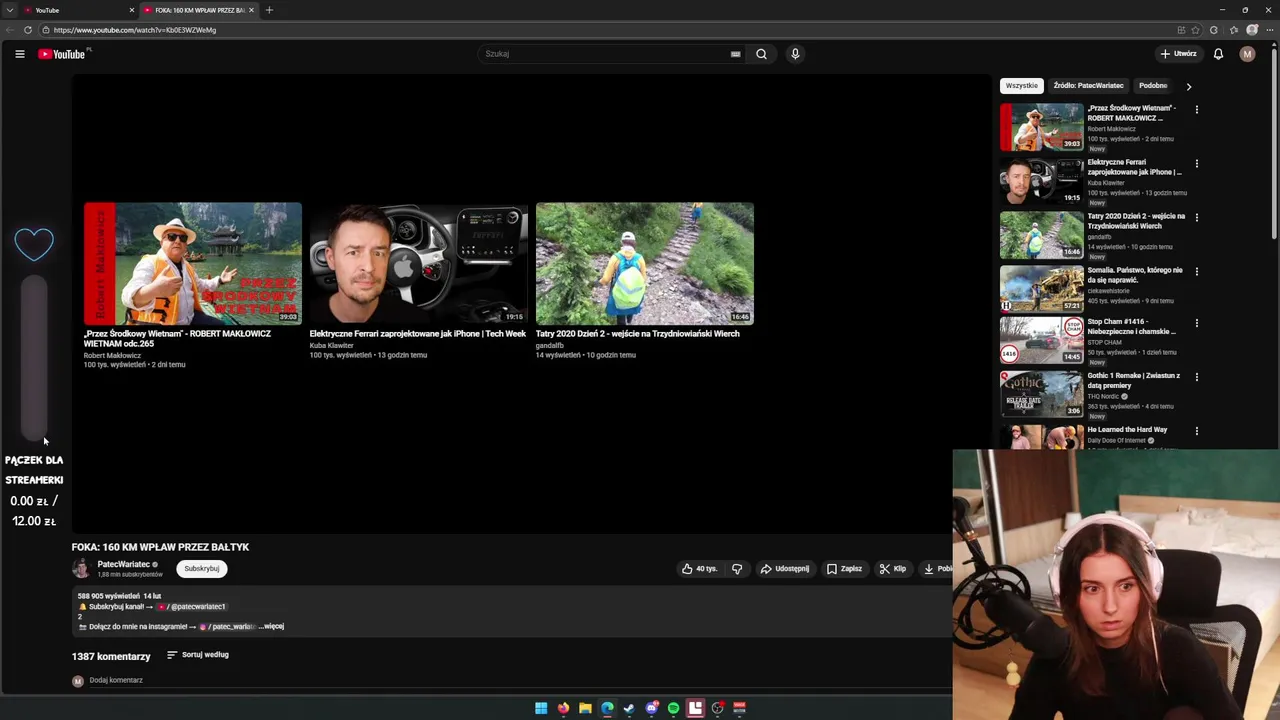
Task: Open options for Elektryczne Ferrari suggestion
Action: click(1196, 163)
